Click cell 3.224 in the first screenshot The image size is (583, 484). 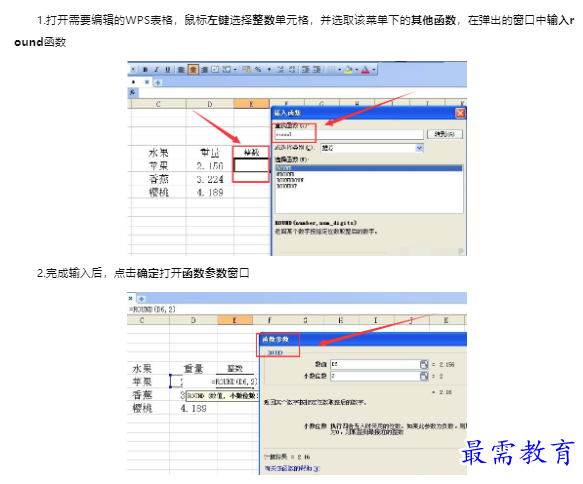(x=210, y=180)
